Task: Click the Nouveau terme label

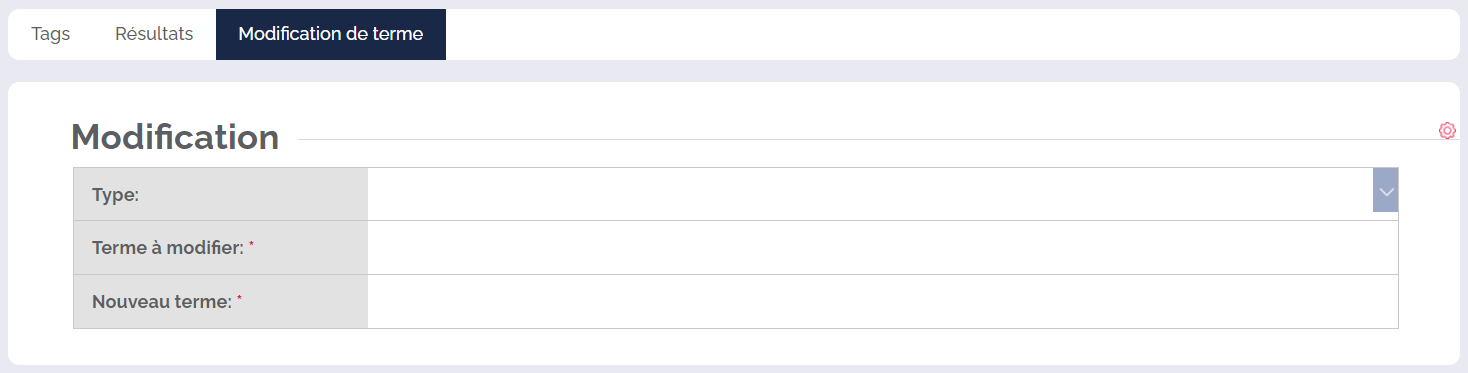Action: point(162,302)
